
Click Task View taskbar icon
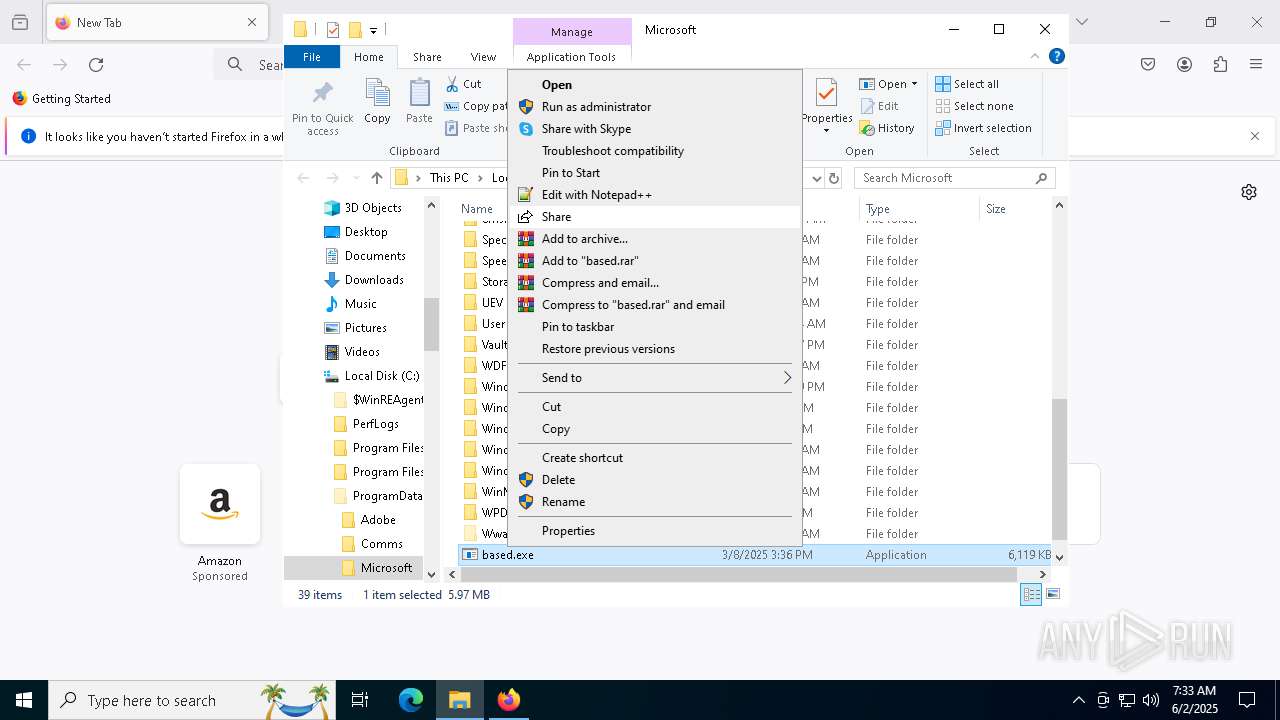[x=360, y=700]
